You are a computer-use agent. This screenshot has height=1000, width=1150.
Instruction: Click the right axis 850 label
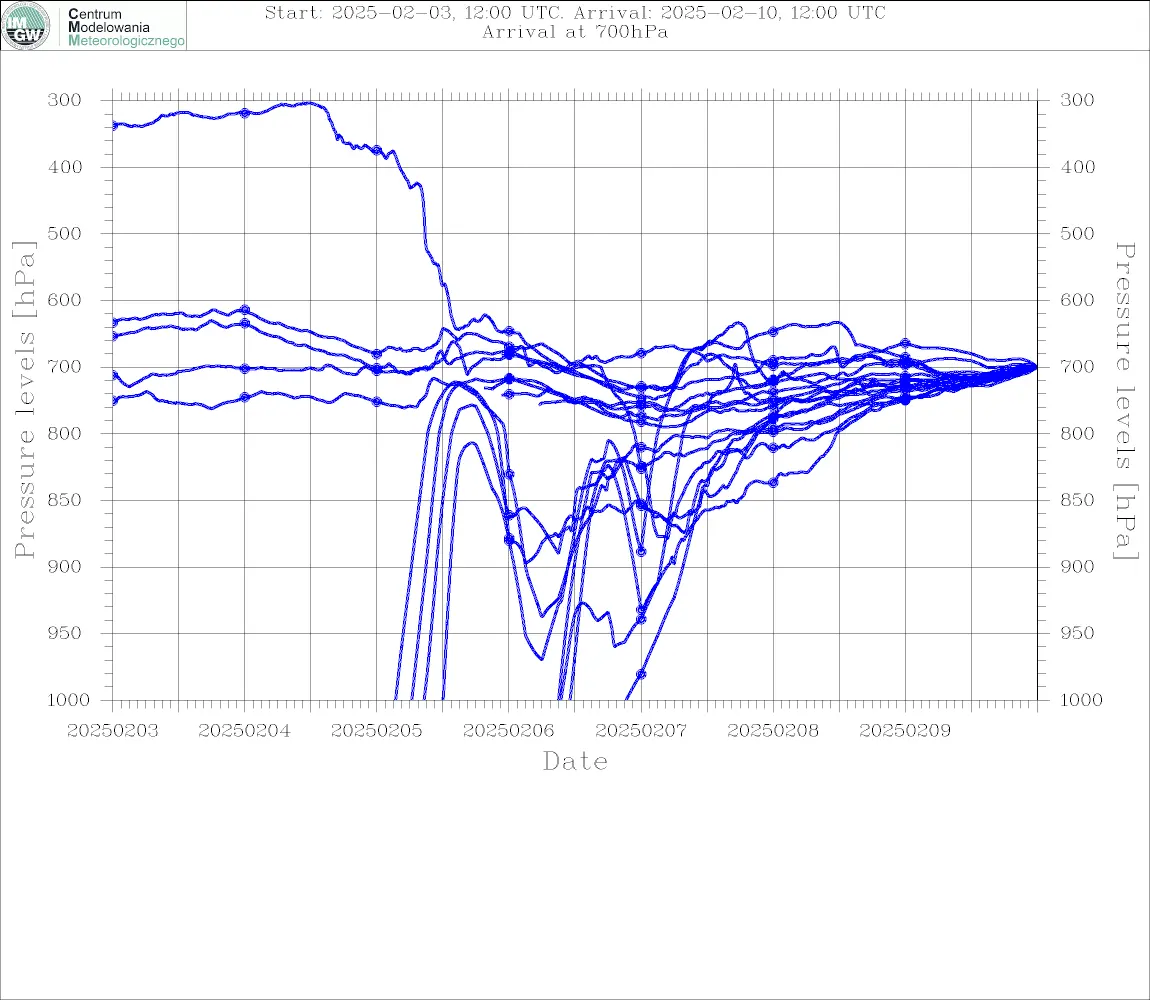click(x=1077, y=500)
